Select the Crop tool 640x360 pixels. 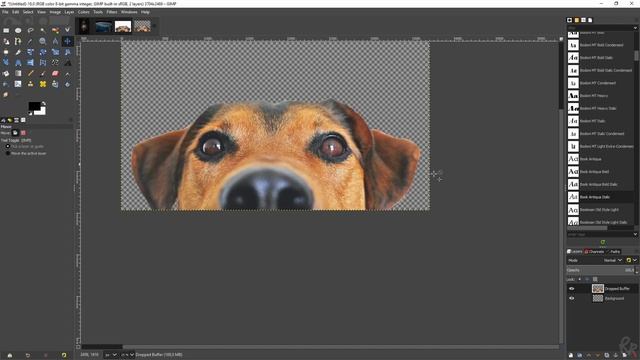click(18, 52)
